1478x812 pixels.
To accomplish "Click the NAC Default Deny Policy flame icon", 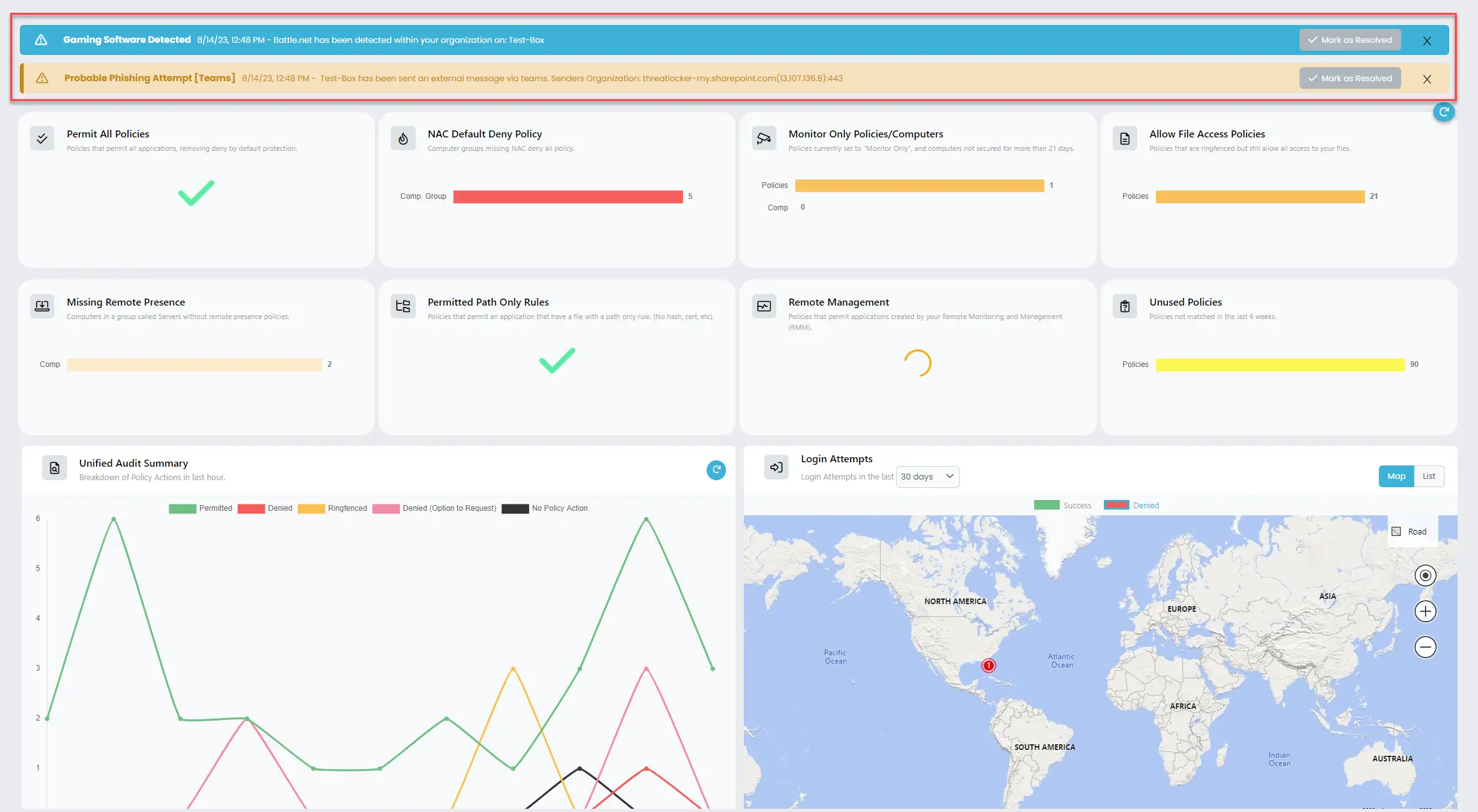I will pyautogui.click(x=403, y=138).
